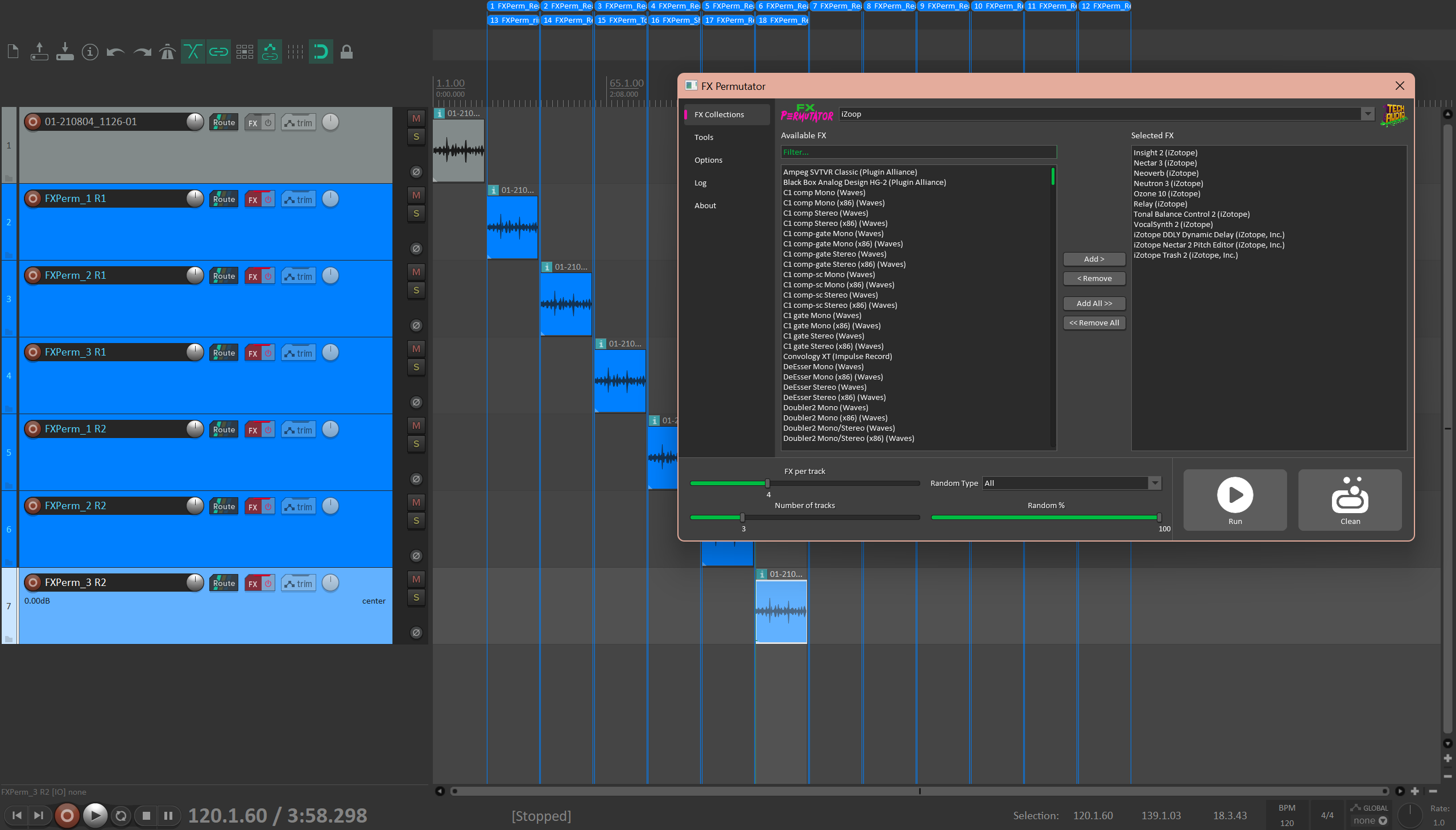Switch to the Tools section
1456x830 pixels.
point(704,137)
